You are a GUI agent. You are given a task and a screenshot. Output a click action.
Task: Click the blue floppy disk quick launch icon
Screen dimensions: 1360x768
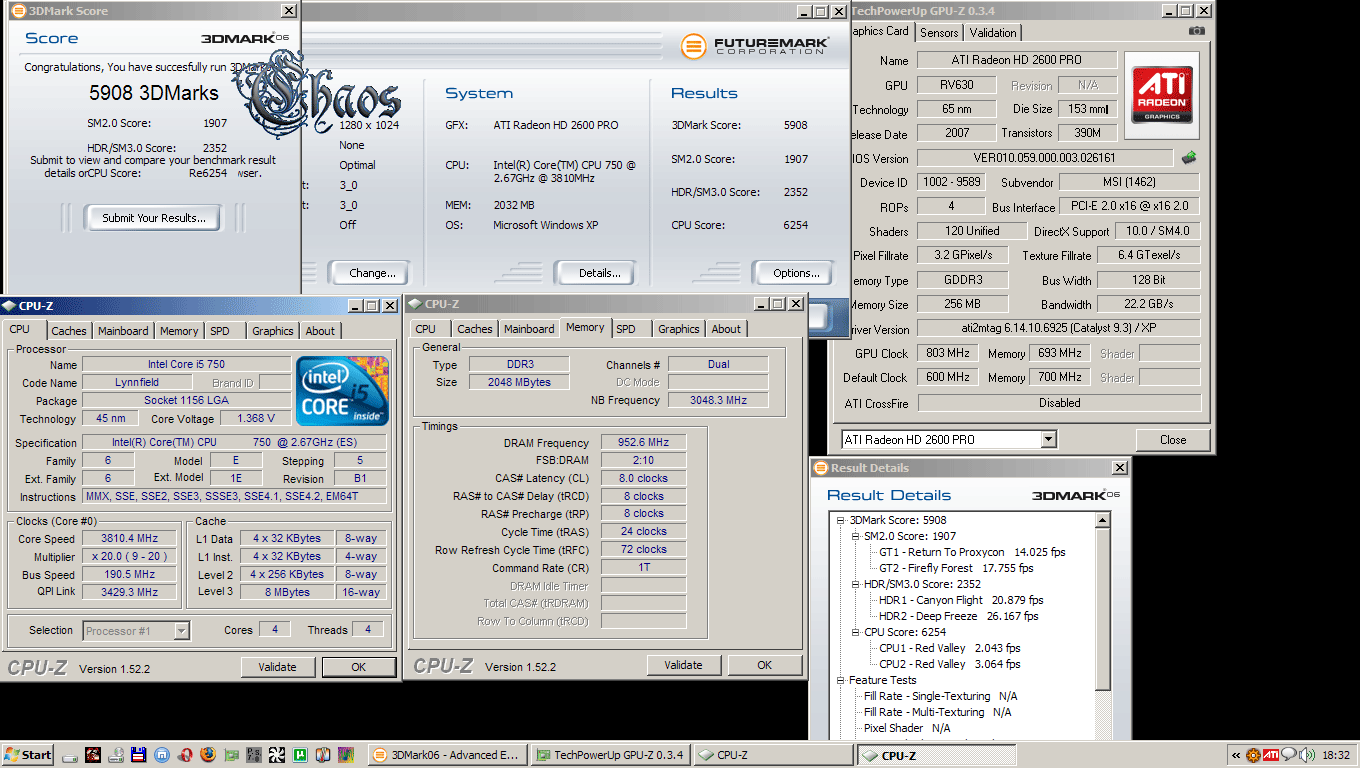(138, 755)
